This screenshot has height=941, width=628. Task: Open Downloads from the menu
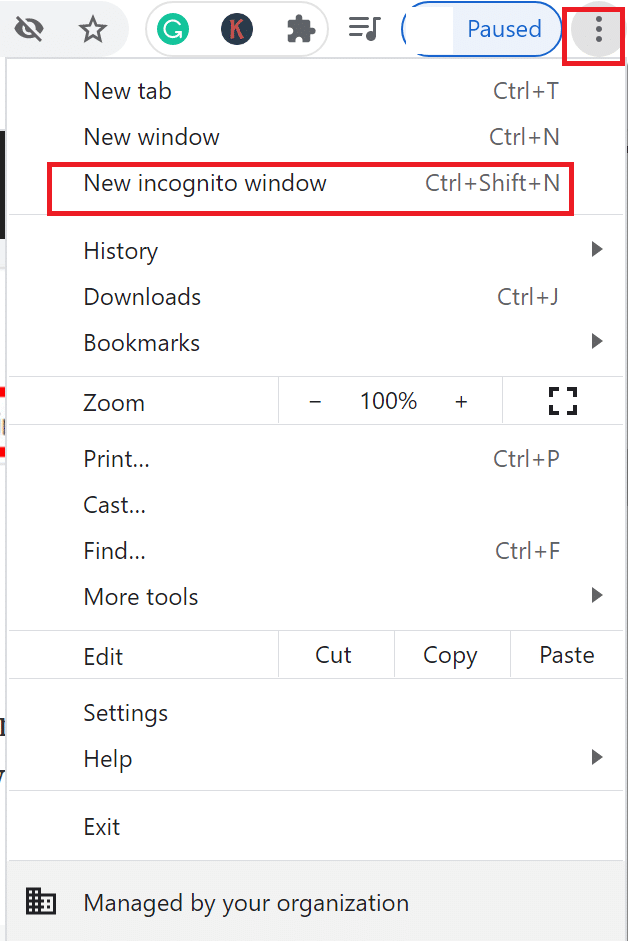142,297
